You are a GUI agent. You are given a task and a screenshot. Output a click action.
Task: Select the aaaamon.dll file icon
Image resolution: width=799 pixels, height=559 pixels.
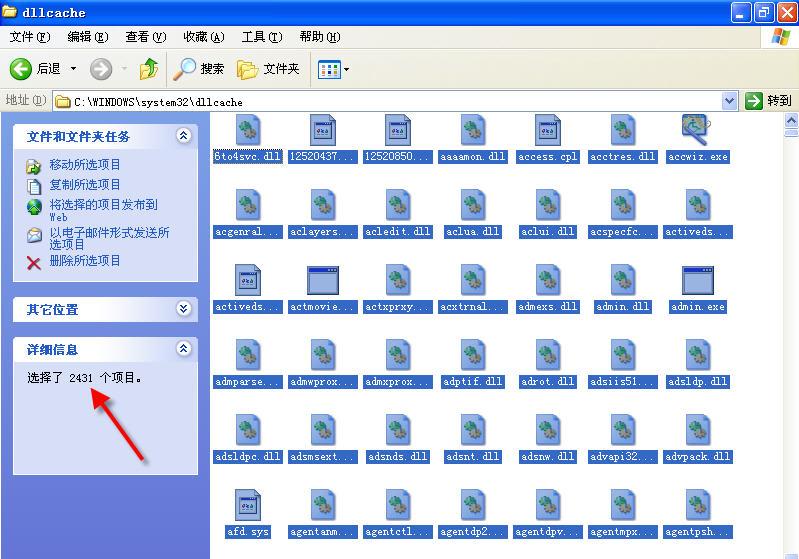pyautogui.click(x=473, y=130)
